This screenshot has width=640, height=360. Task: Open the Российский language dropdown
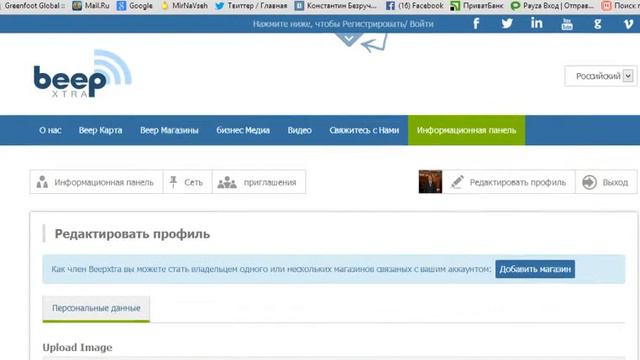601,76
